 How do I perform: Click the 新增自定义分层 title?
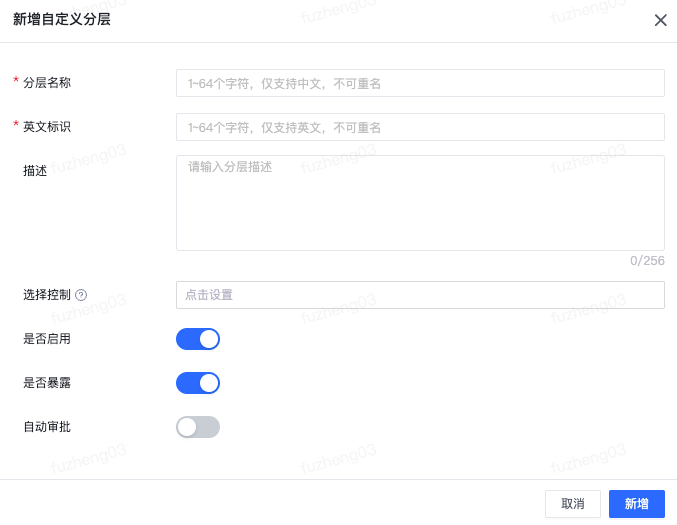(x=61, y=19)
